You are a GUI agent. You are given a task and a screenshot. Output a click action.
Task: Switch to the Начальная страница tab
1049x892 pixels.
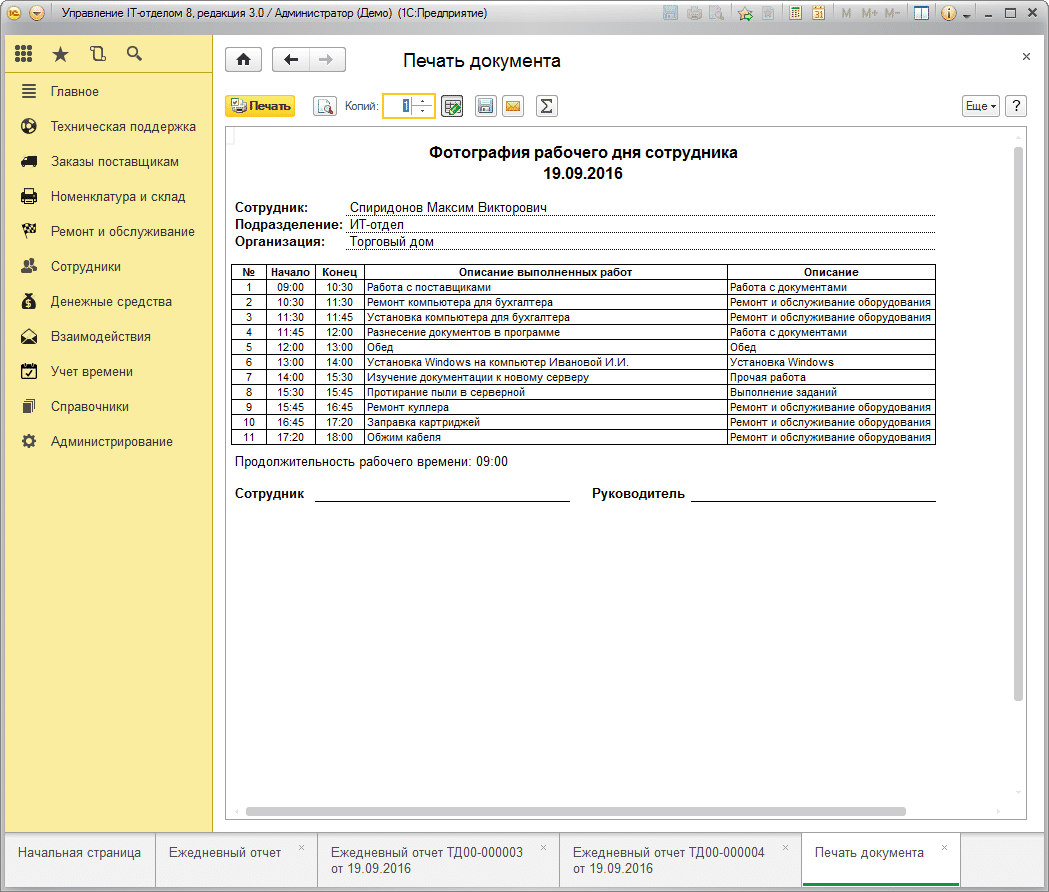(79, 853)
